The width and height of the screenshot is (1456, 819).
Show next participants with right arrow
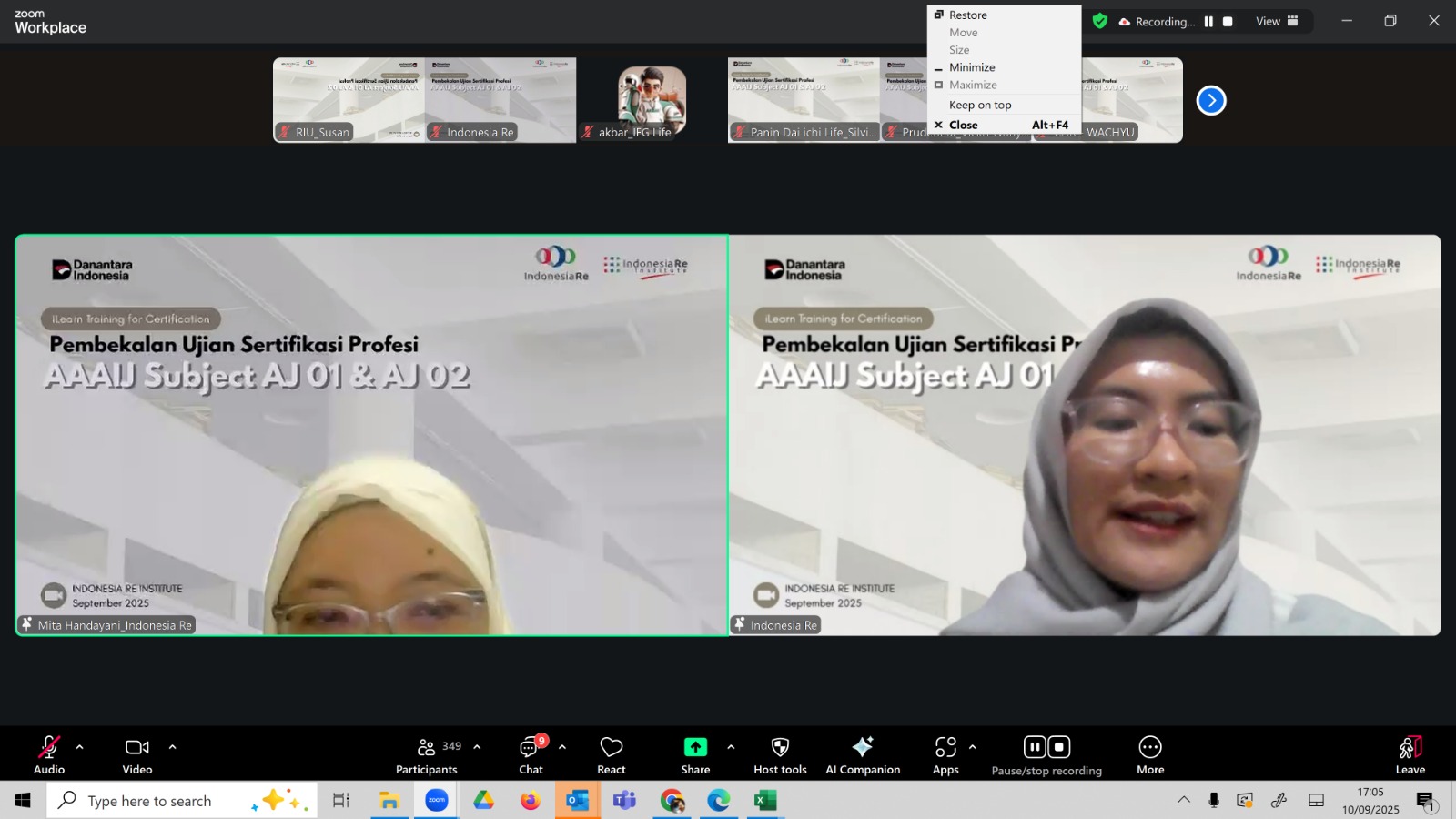pyautogui.click(x=1211, y=100)
